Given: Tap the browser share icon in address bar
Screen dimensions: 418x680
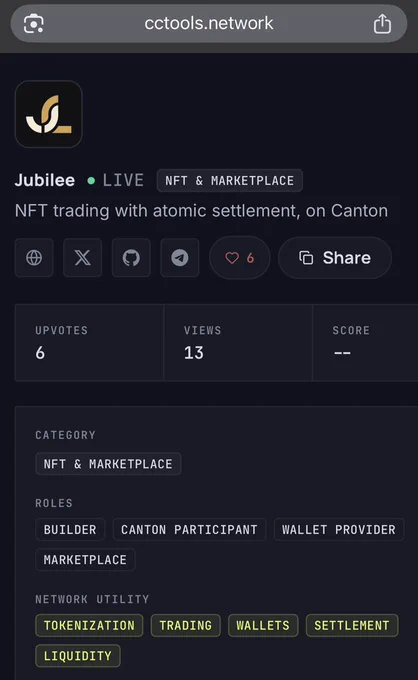Looking at the screenshot, I should pyautogui.click(x=382, y=23).
